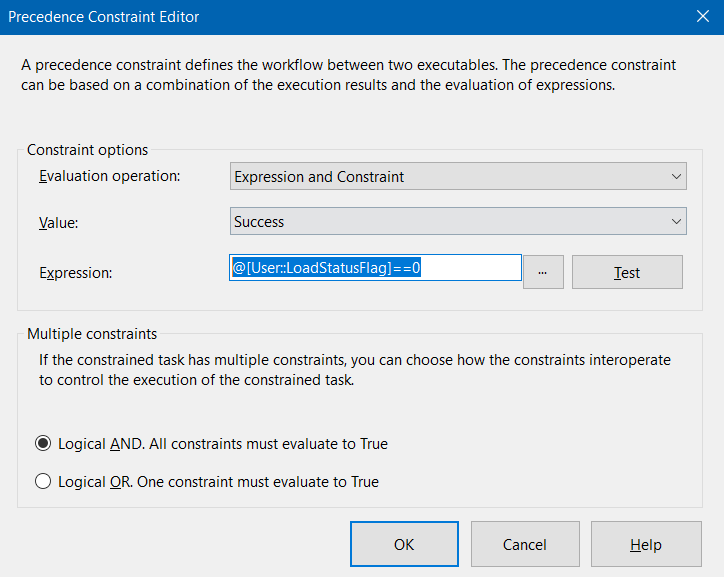Click the 'Value:' field label
Viewport: 724px width, 577px height.
[59, 223]
